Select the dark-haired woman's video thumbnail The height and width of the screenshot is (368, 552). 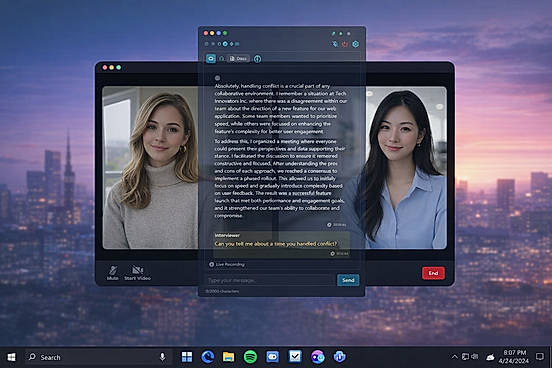coord(406,168)
